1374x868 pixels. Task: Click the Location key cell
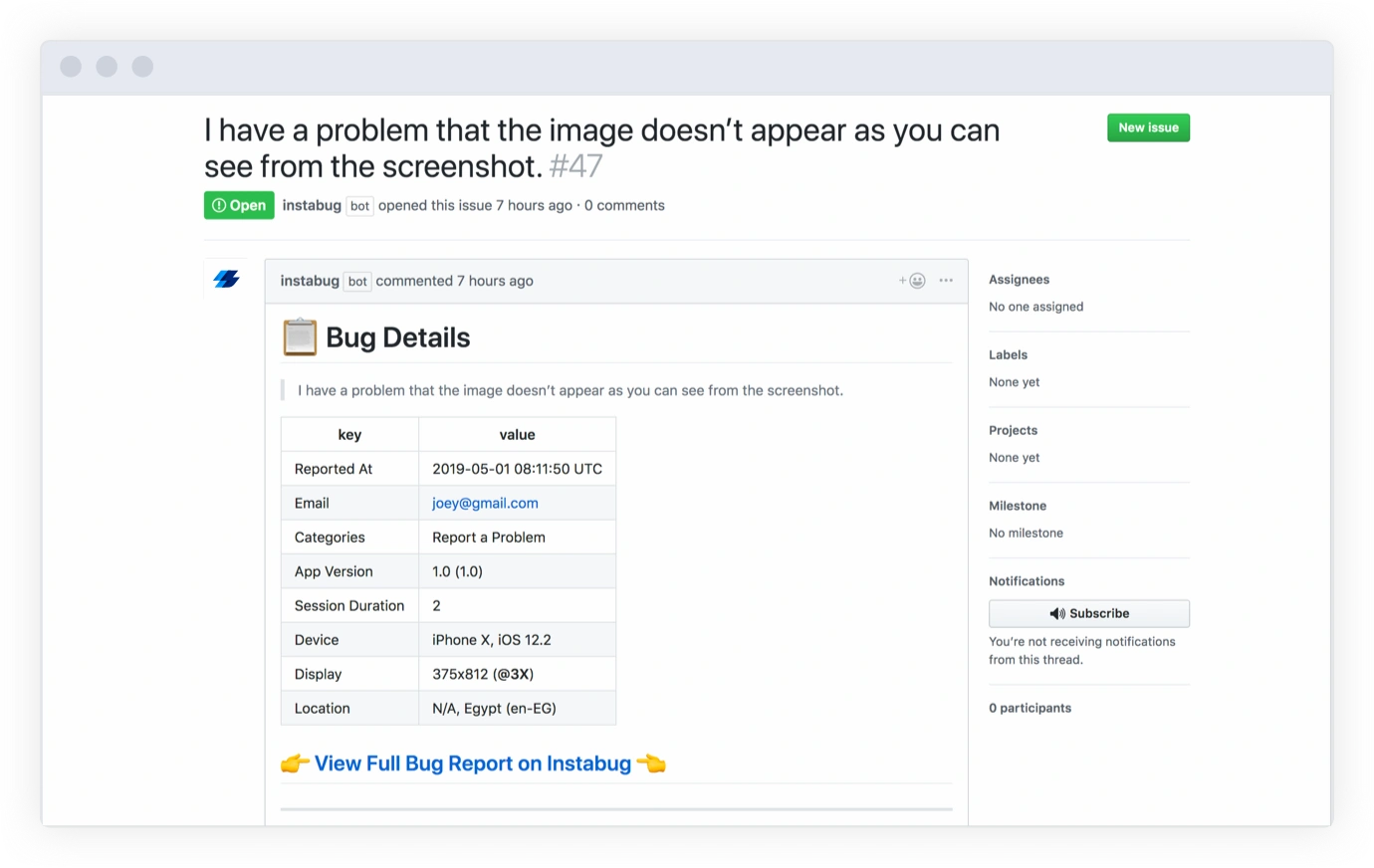[x=349, y=708]
